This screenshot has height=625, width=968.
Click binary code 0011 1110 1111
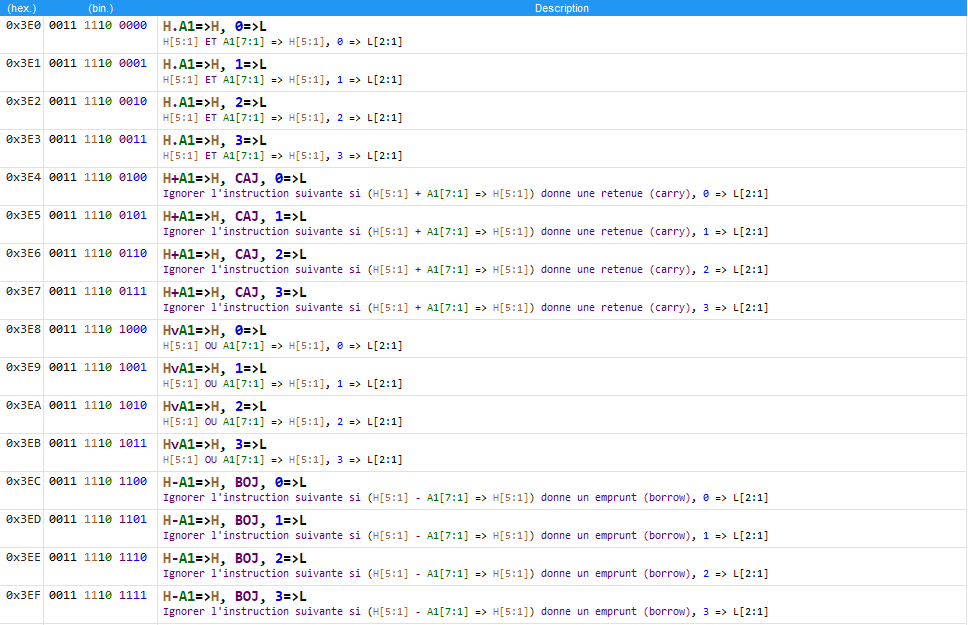click(98, 595)
